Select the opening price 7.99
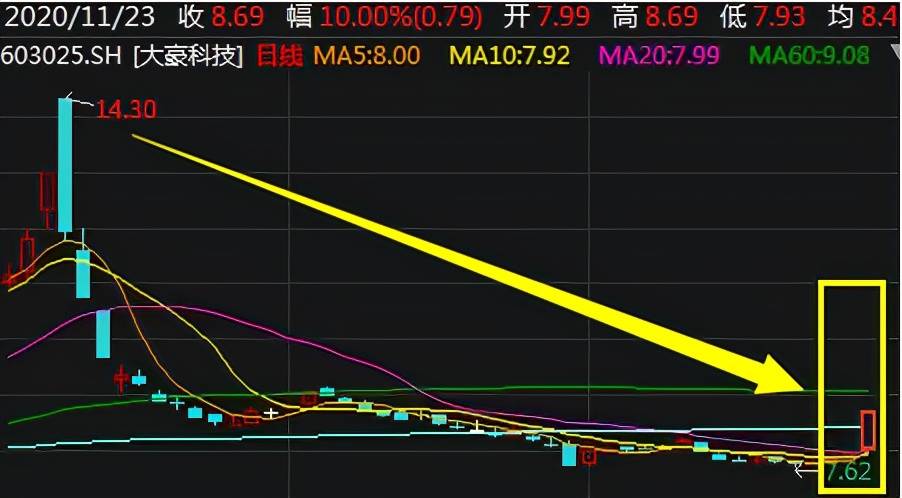The width and height of the screenshot is (902, 498). point(566,17)
